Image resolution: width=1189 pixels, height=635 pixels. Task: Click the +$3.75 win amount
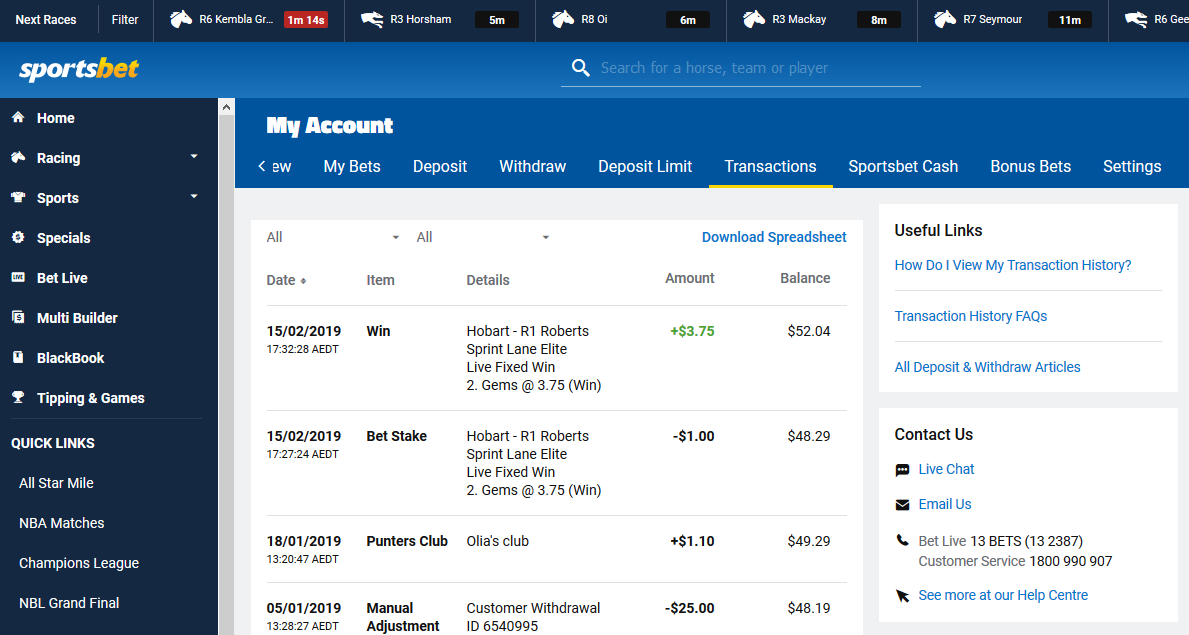692,331
